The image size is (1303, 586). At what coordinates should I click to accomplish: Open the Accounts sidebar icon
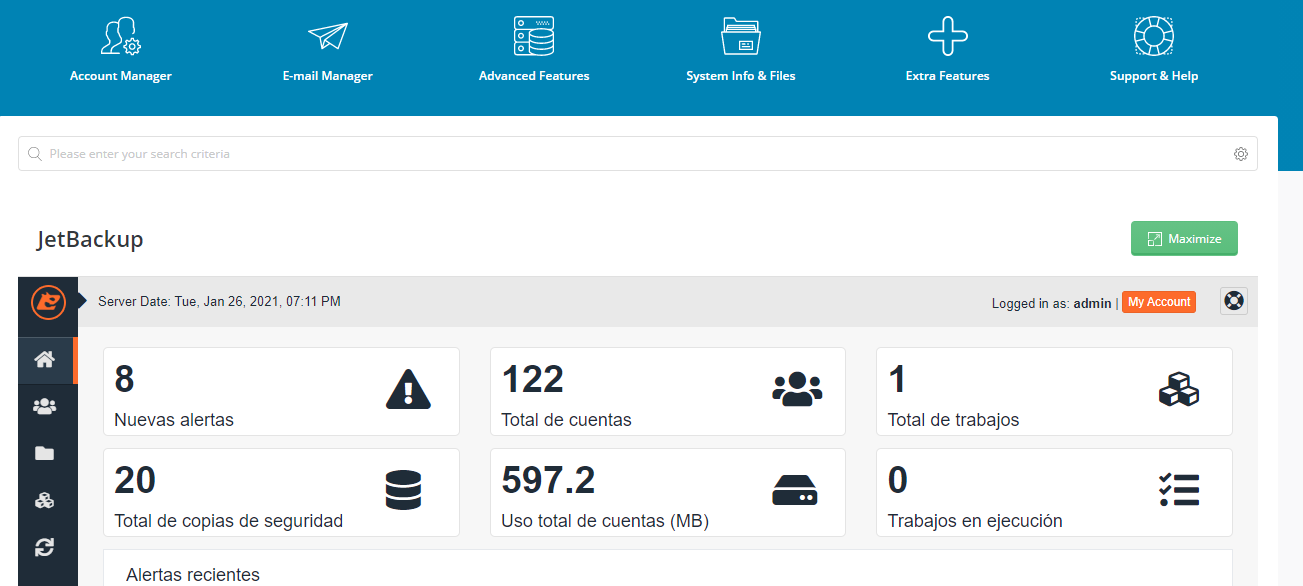coord(45,407)
